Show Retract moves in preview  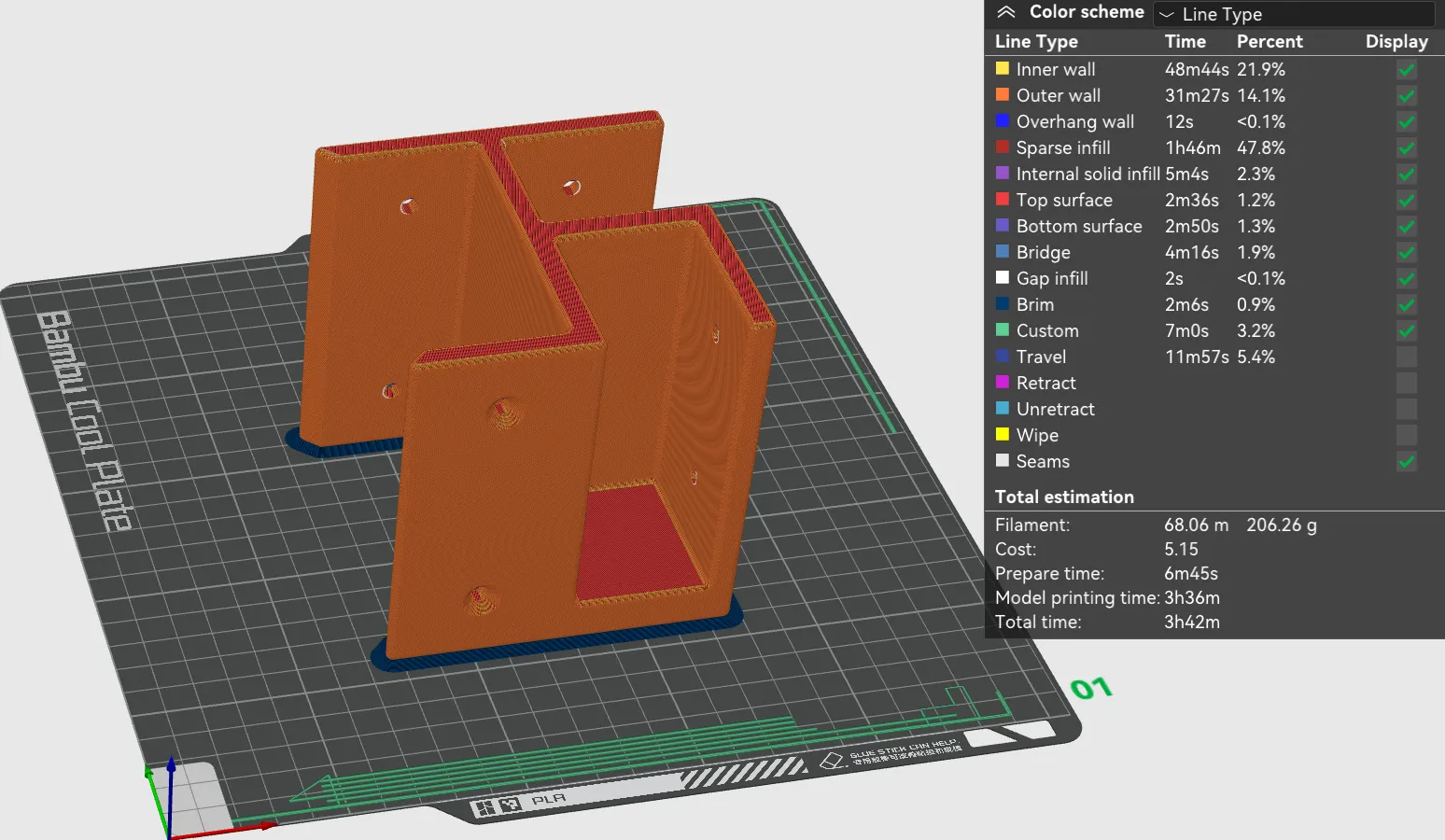click(1407, 383)
